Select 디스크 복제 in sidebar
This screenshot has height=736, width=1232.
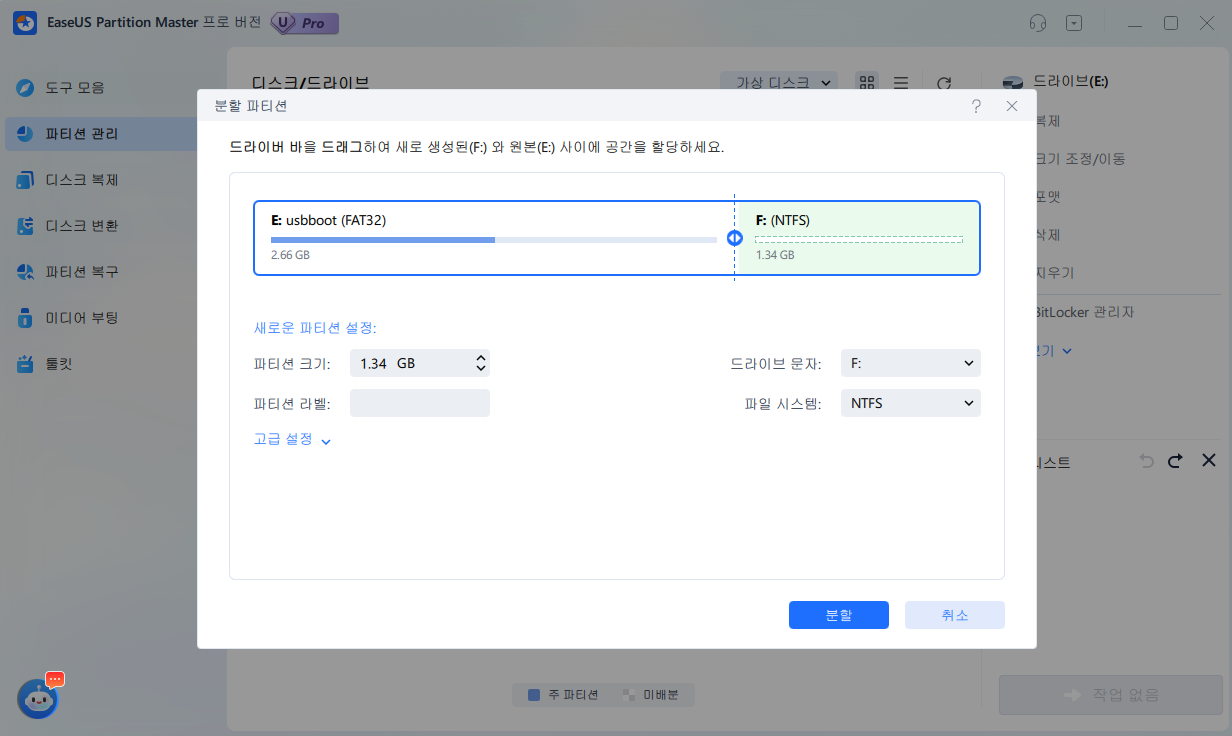(x=82, y=180)
